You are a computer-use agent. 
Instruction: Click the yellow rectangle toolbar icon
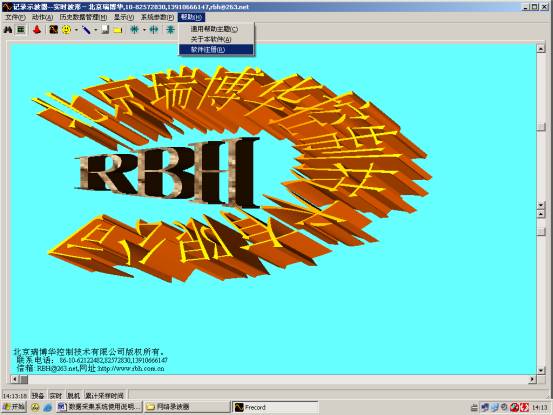118,30
